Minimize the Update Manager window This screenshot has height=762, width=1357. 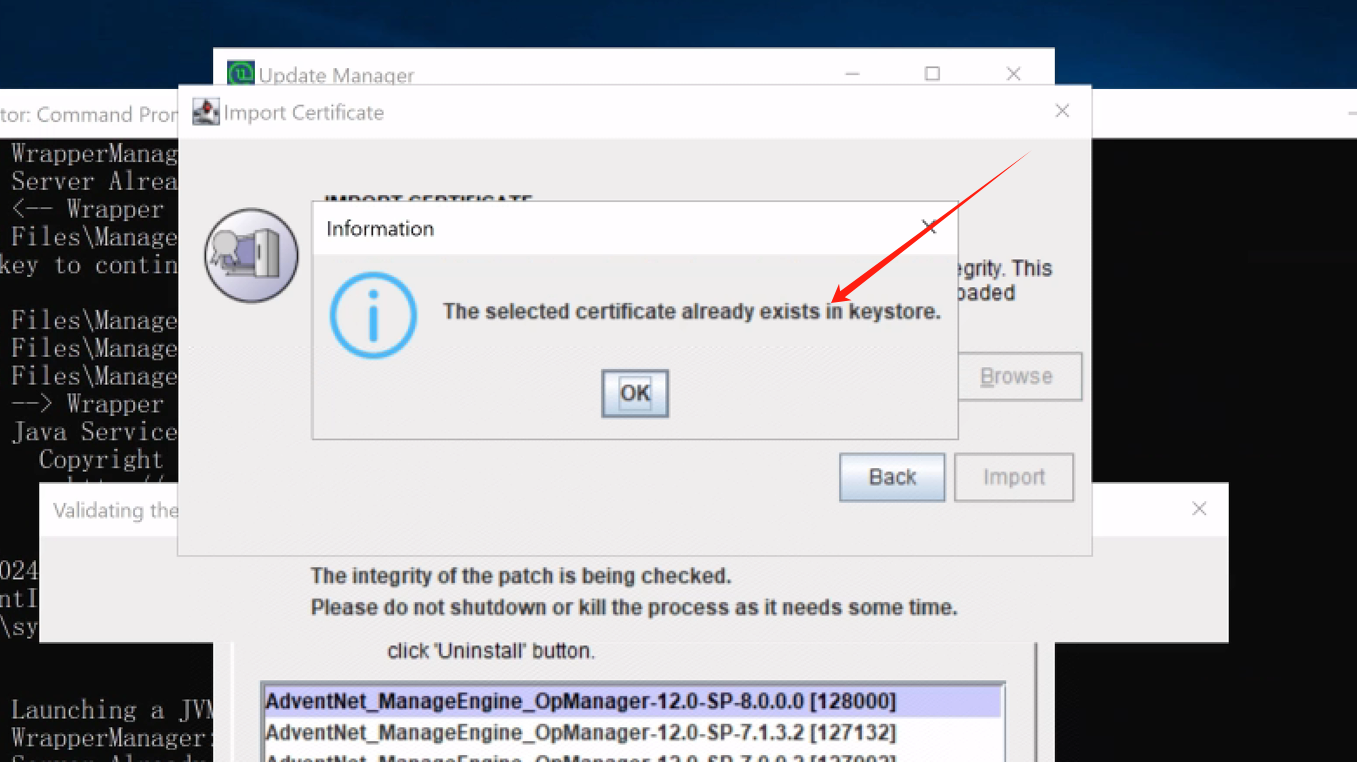[852, 74]
